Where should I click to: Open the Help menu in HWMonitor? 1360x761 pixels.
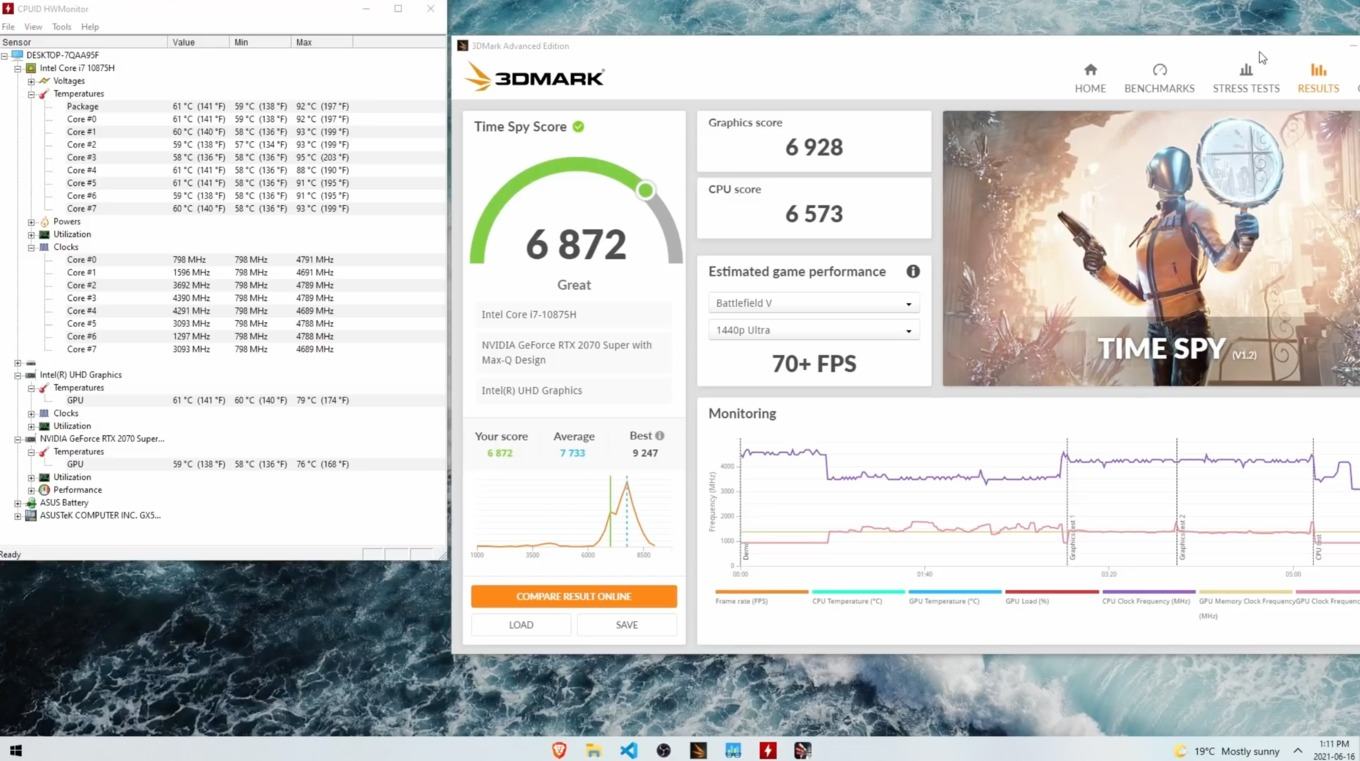click(90, 27)
